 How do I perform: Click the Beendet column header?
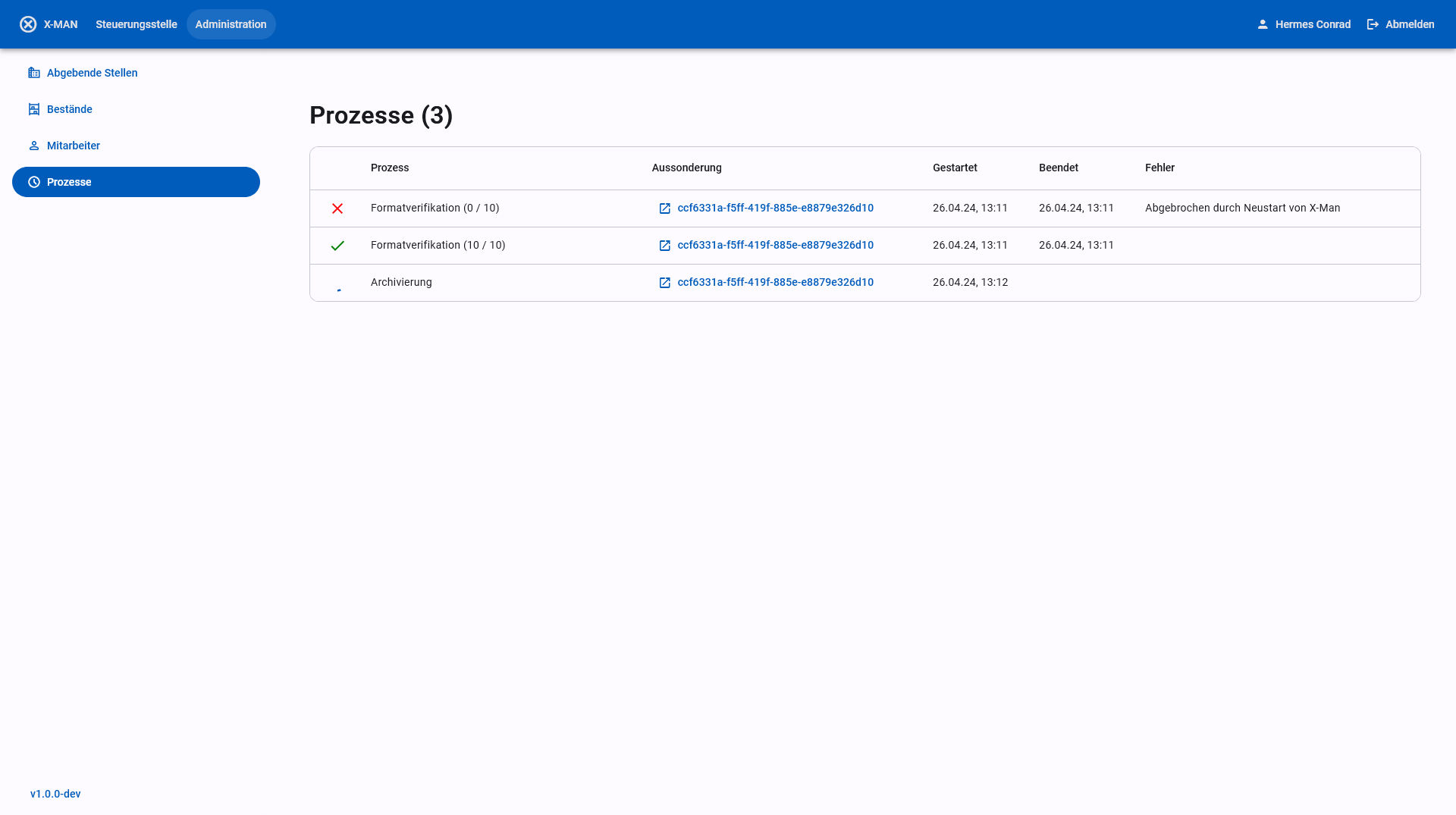tap(1059, 168)
